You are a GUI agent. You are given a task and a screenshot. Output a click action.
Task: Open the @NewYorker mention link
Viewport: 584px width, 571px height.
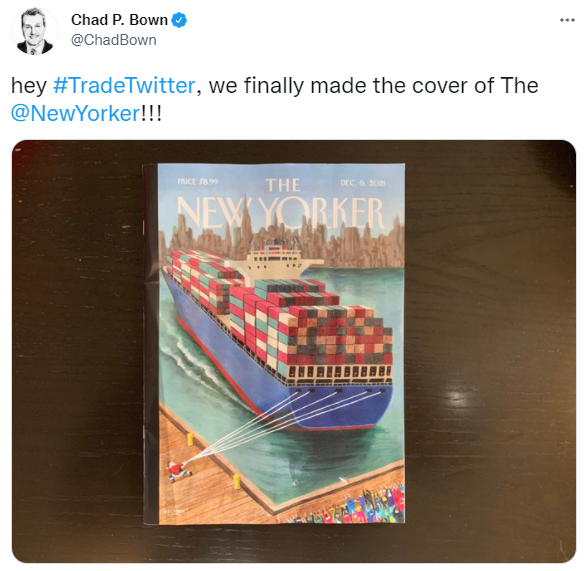click(76, 113)
